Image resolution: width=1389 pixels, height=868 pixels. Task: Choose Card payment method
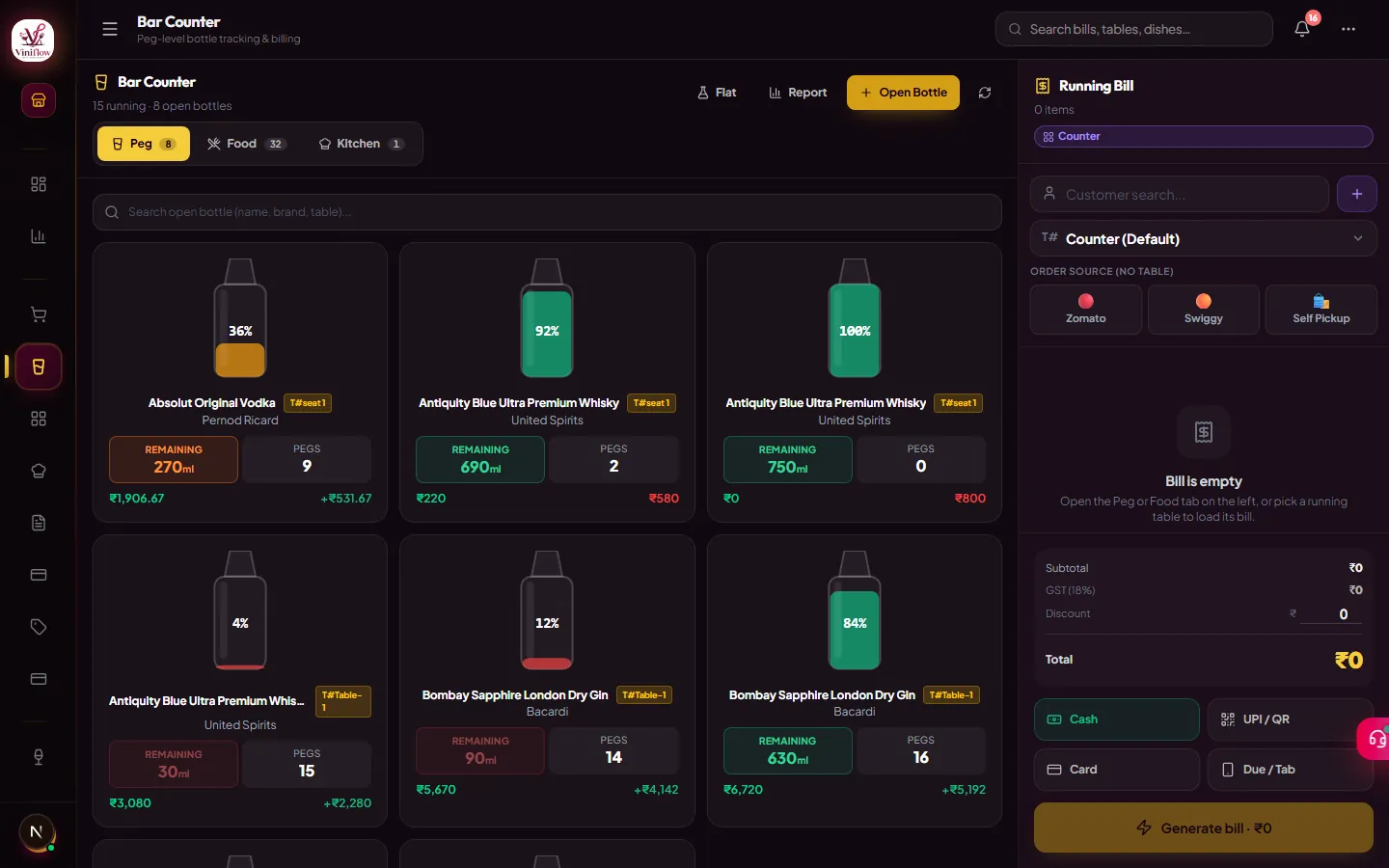[1117, 770]
